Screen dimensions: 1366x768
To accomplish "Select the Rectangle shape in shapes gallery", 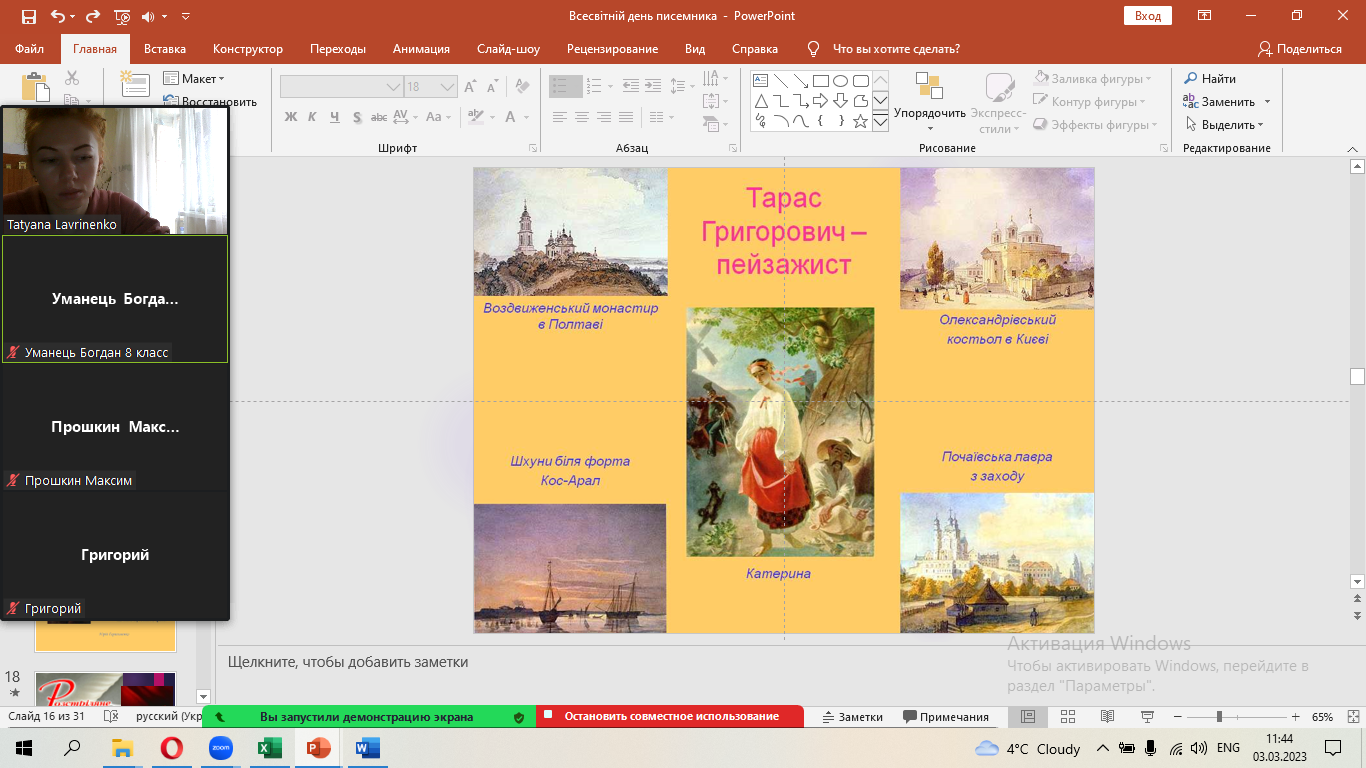I will coord(821,81).
